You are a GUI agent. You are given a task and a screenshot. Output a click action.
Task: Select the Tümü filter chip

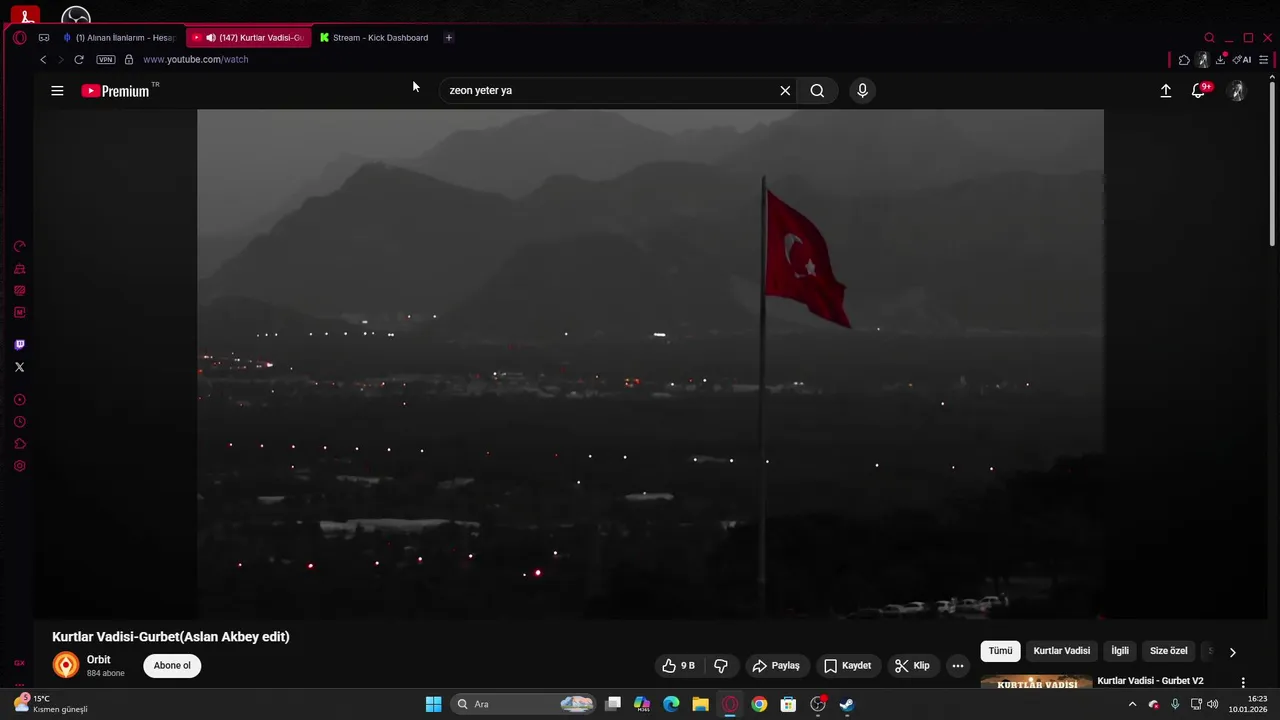[x=1000, y=651]
